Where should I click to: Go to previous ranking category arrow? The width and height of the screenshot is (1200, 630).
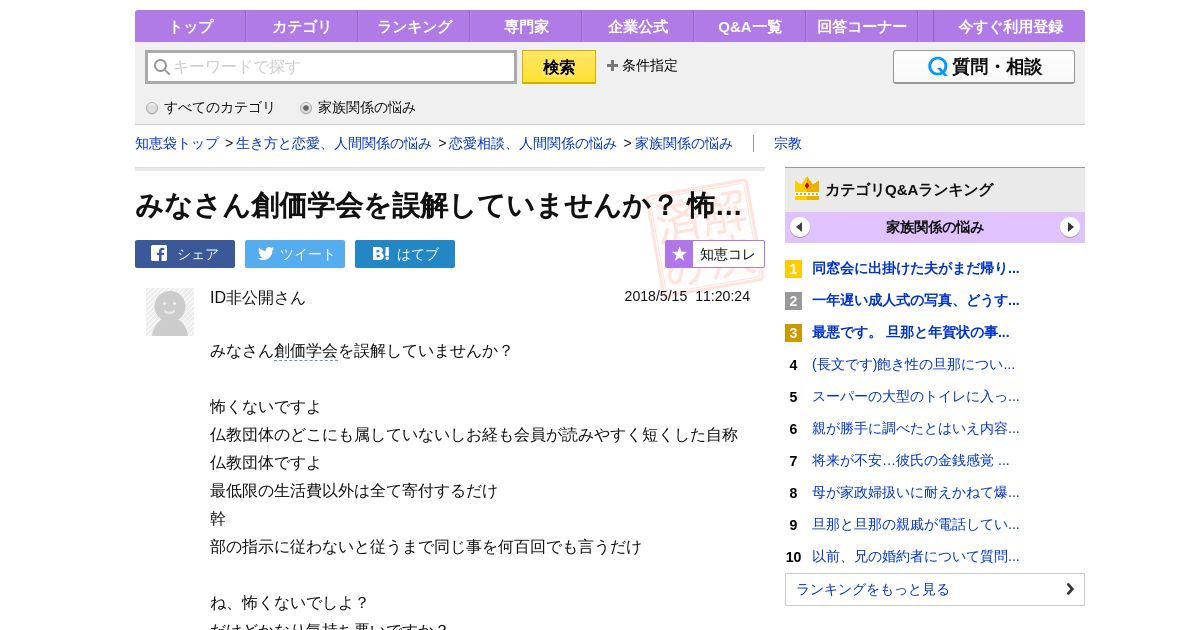tap(800, 227)
